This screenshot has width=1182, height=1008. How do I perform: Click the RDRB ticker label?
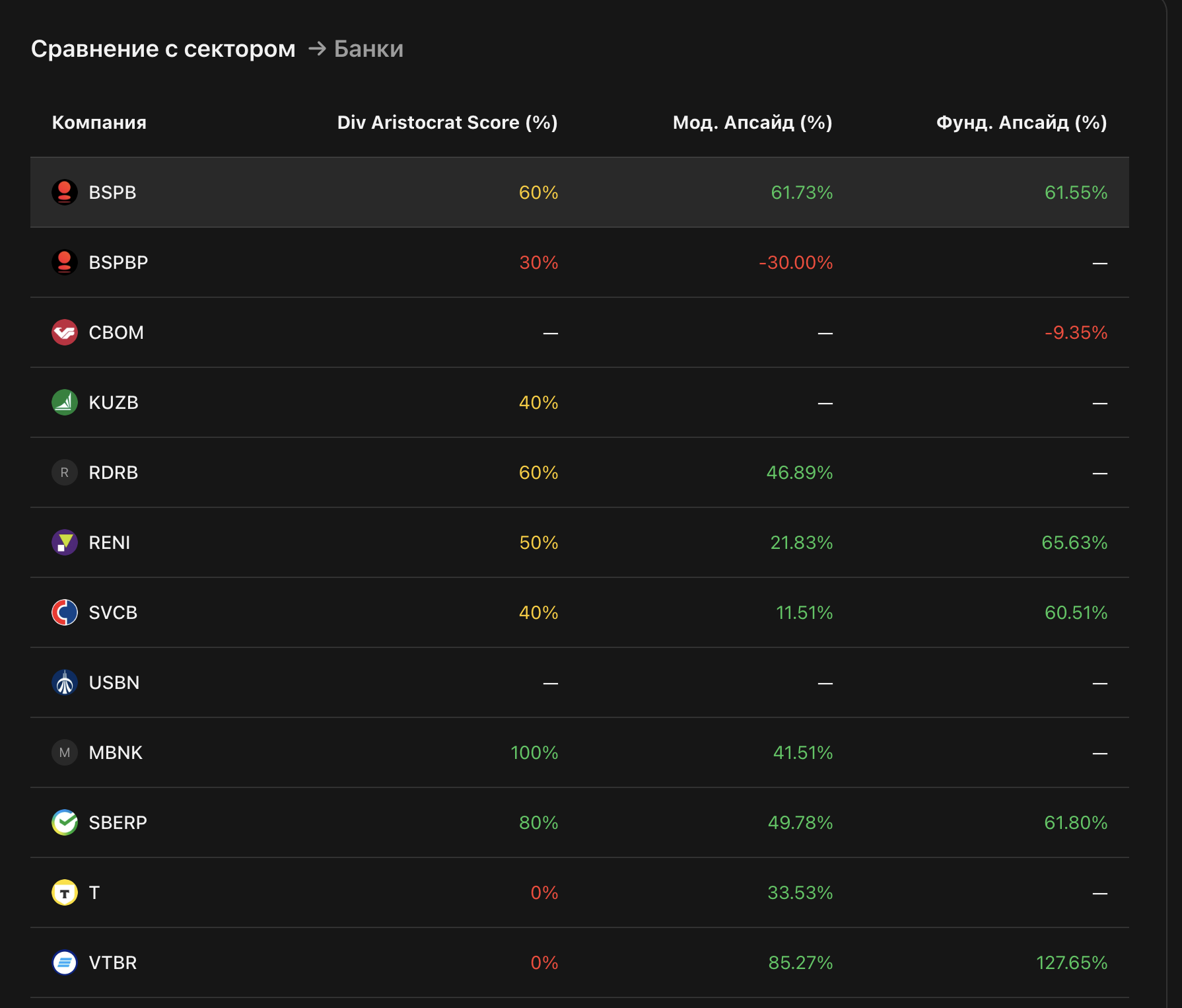(x=113, y=472)
